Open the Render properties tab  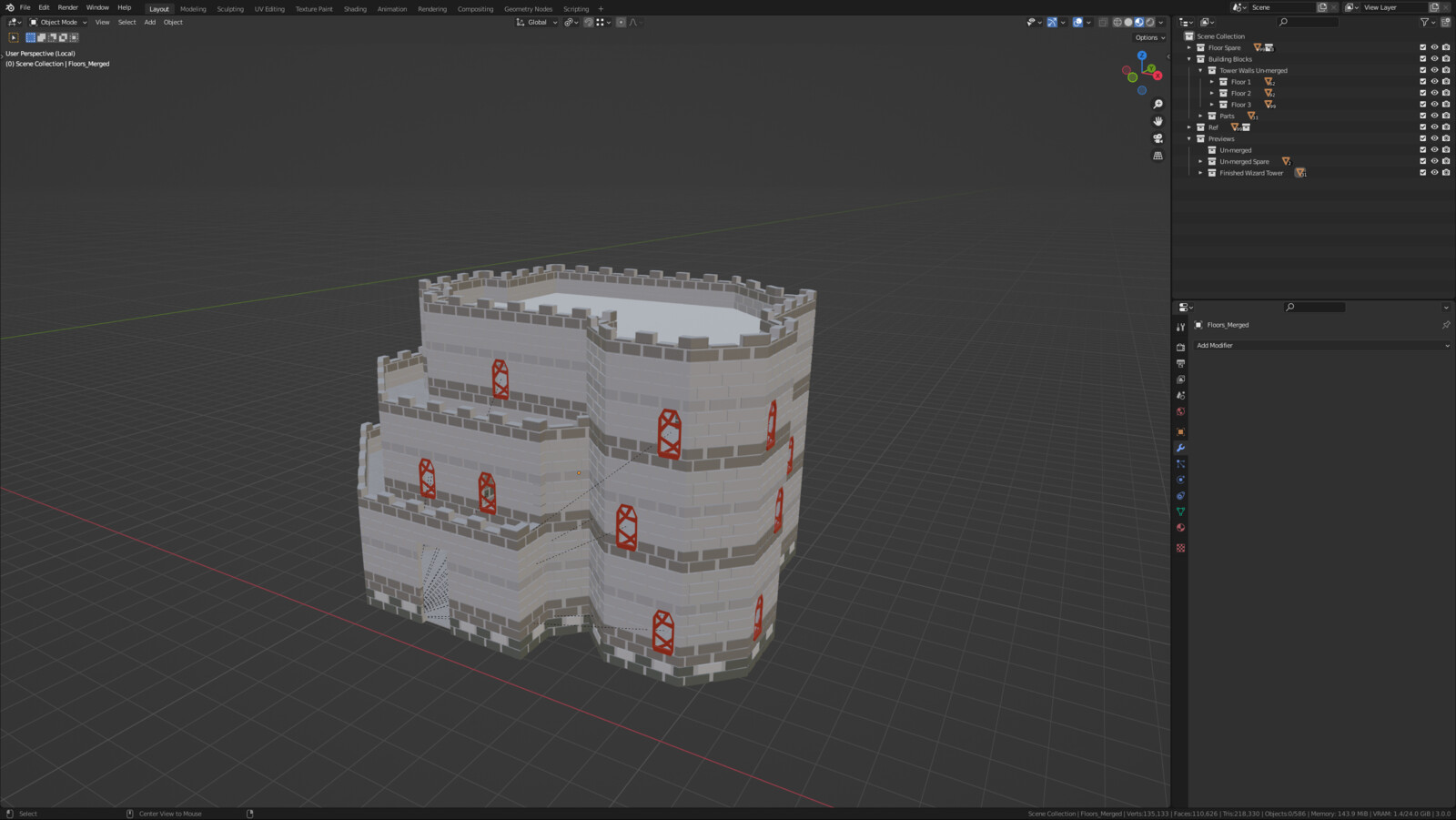[1180, 347]
